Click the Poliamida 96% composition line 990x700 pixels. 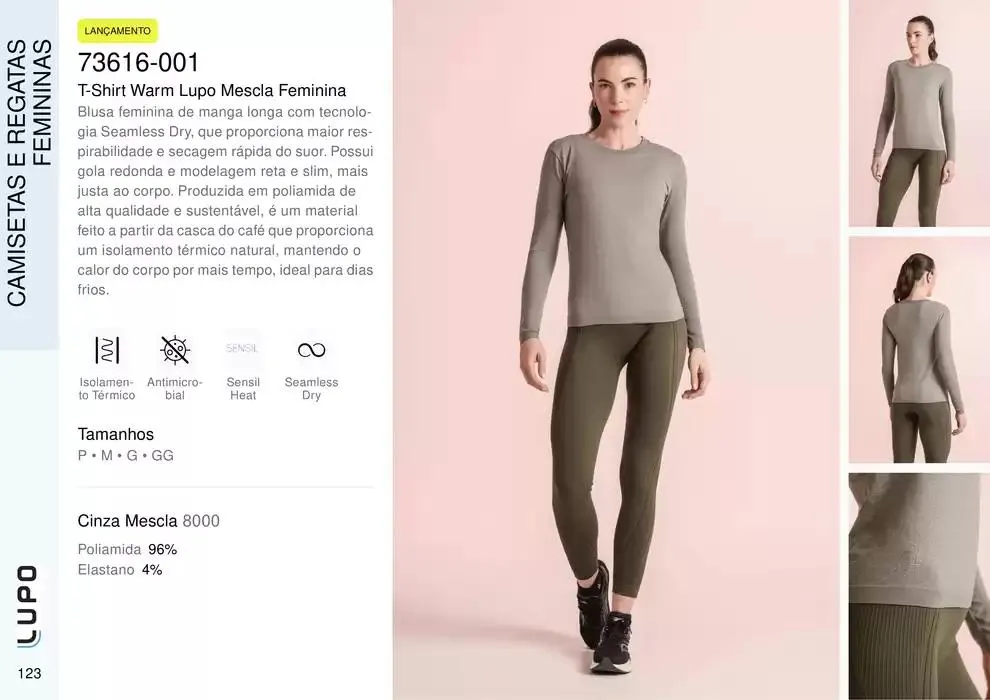point(128,549)
